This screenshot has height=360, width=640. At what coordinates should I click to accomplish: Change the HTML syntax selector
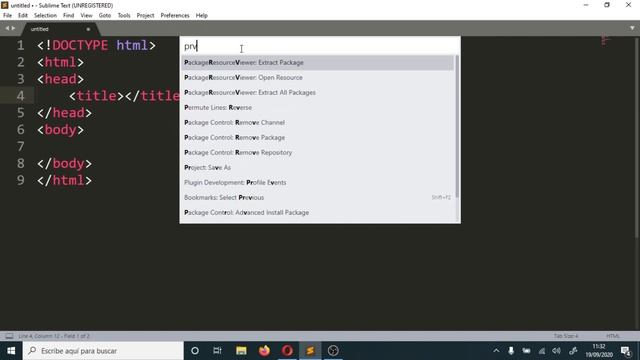click(x=613, y=336)
